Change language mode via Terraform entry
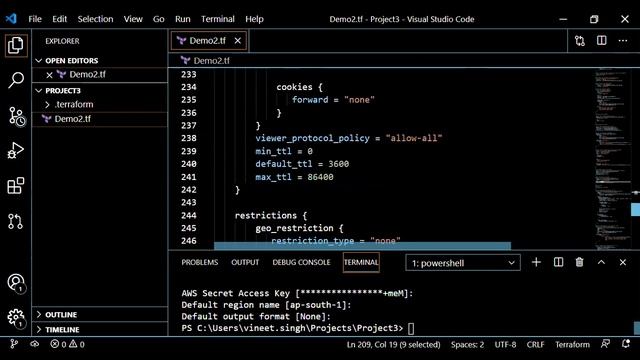Image resolution: width=640 pixels, height=360 pixels. tap(572, 344)
